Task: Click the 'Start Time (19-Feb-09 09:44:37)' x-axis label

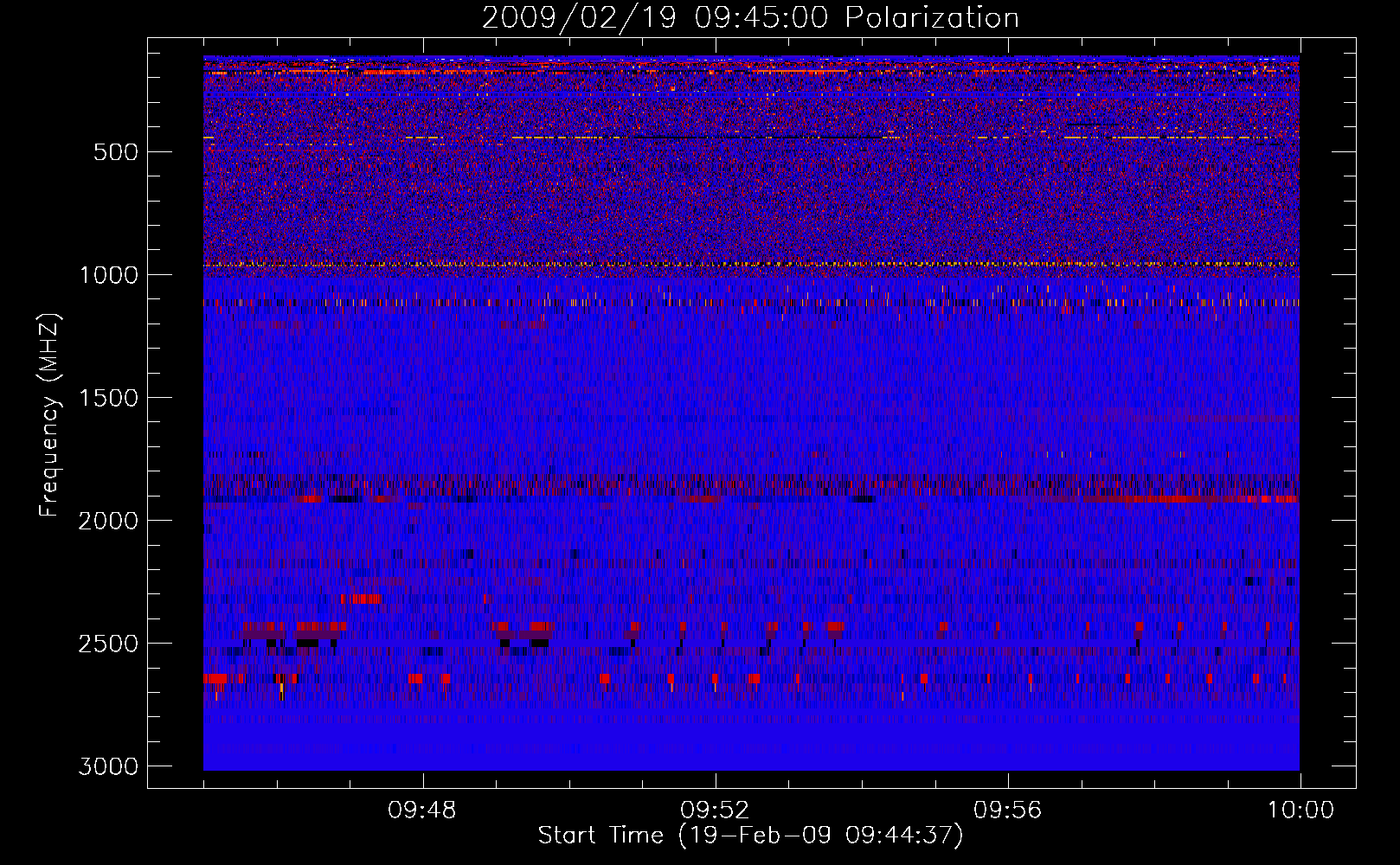Action: 750,836
